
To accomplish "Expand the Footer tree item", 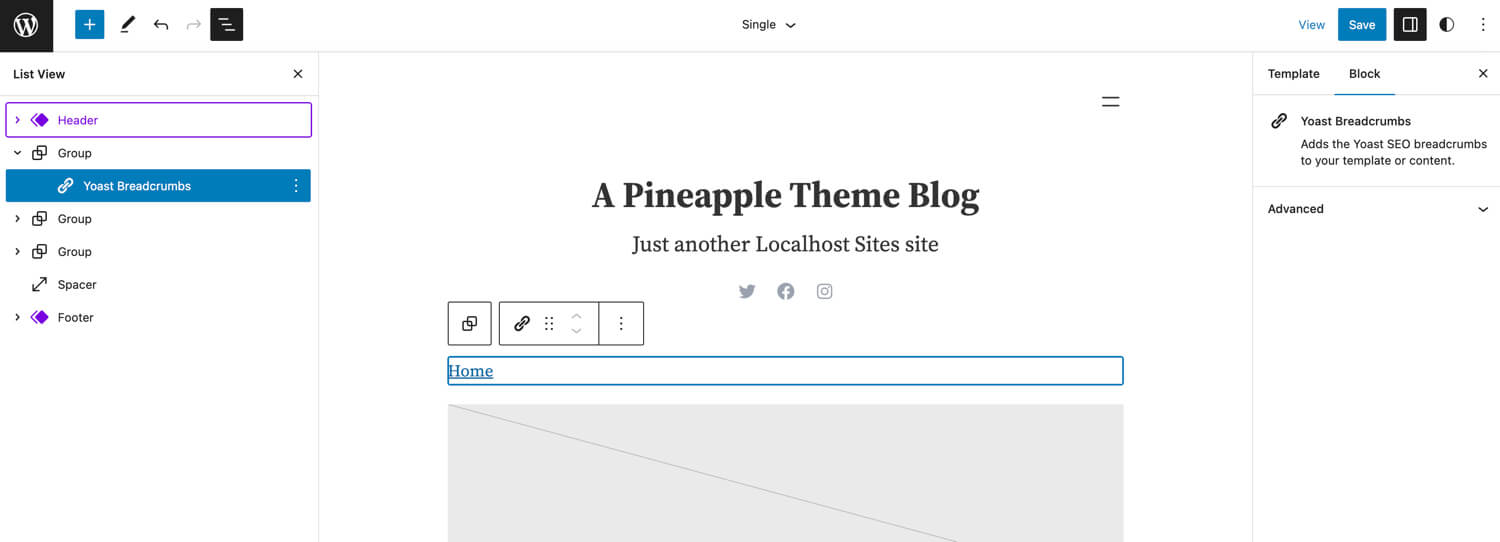I will (17, 318).
